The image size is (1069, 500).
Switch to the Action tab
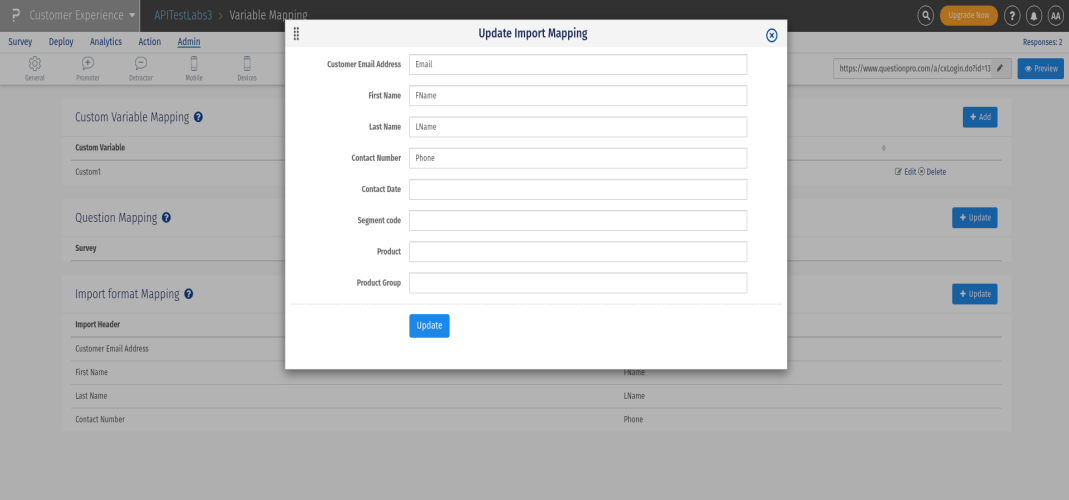(150, 42)
